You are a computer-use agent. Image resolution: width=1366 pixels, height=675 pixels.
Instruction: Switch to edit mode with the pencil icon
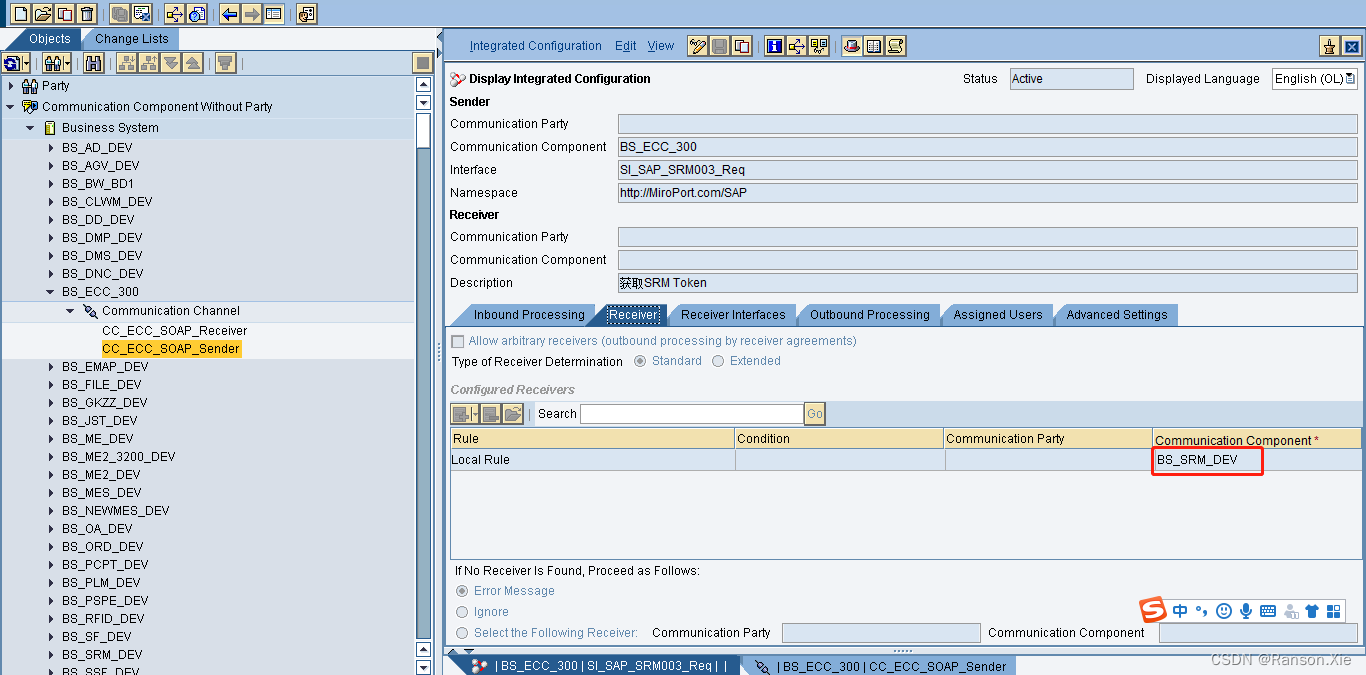point(698,45)
